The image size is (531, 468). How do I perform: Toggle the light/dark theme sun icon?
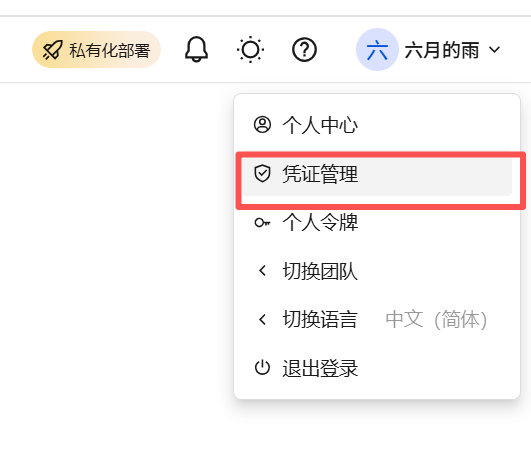pos(250,49)
